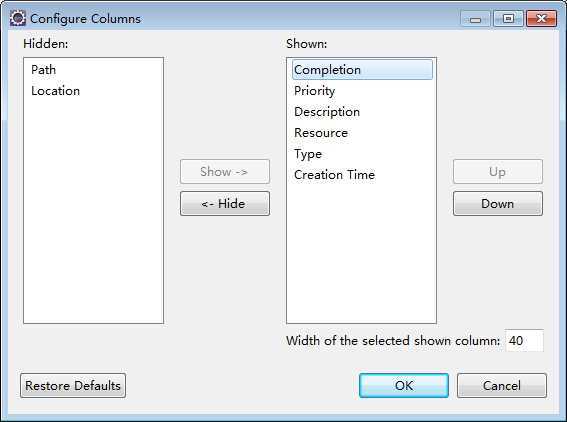The image size is (567, 422).
Task: Confirm with the OK button
Action: pyautogui.click(x=404, y=385)
